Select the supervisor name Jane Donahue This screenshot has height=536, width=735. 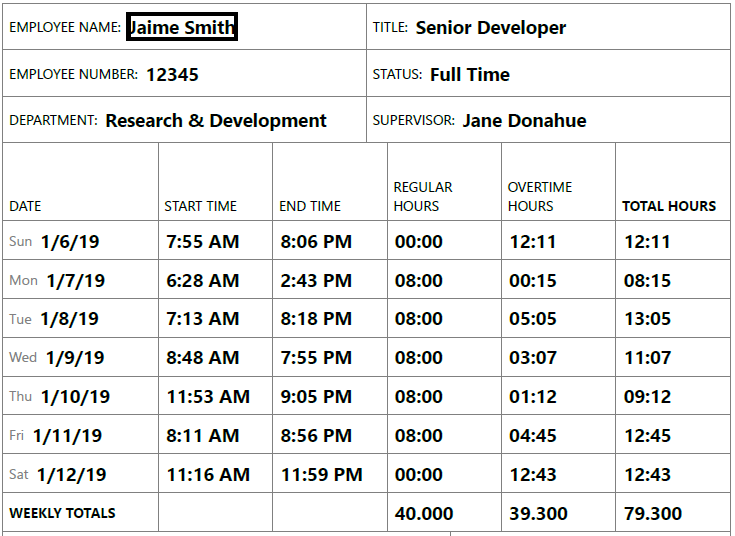coord(525,121)
